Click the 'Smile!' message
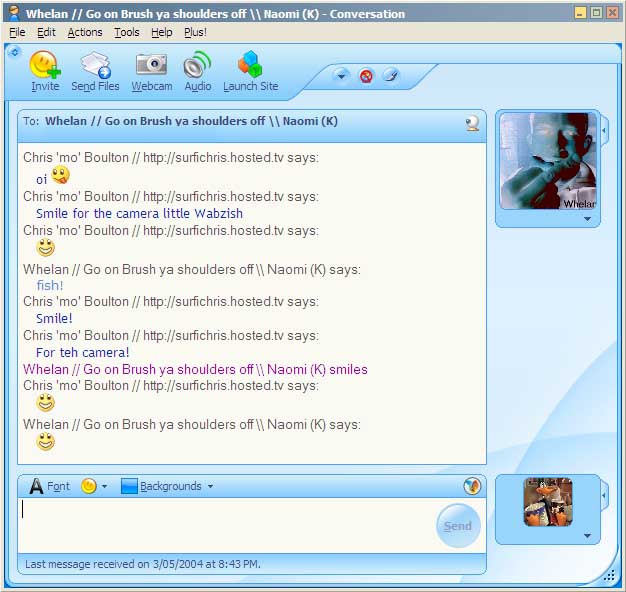 tap(54, 319)
